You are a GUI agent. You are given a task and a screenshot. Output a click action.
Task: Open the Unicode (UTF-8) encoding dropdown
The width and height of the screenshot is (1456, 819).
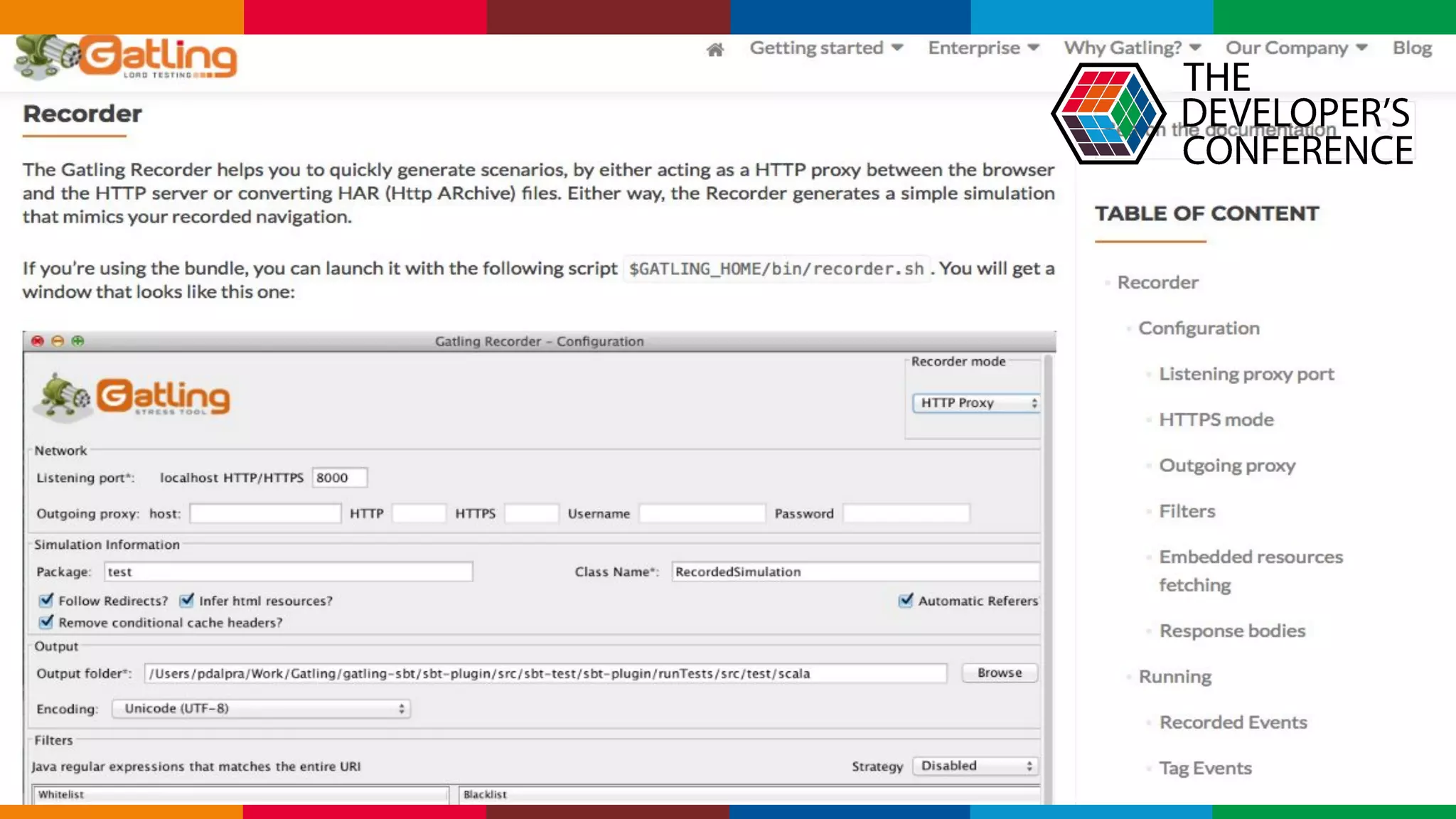261,709
